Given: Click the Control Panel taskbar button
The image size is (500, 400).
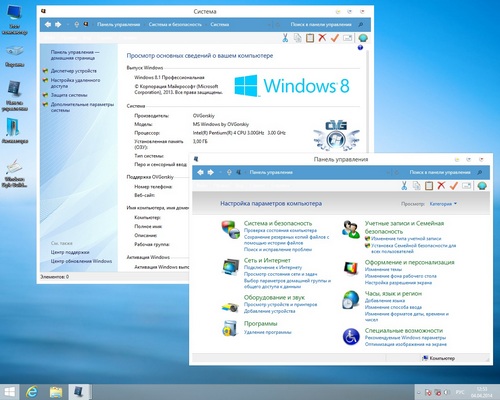Looking at the screenshot, I should coord(79,392).
